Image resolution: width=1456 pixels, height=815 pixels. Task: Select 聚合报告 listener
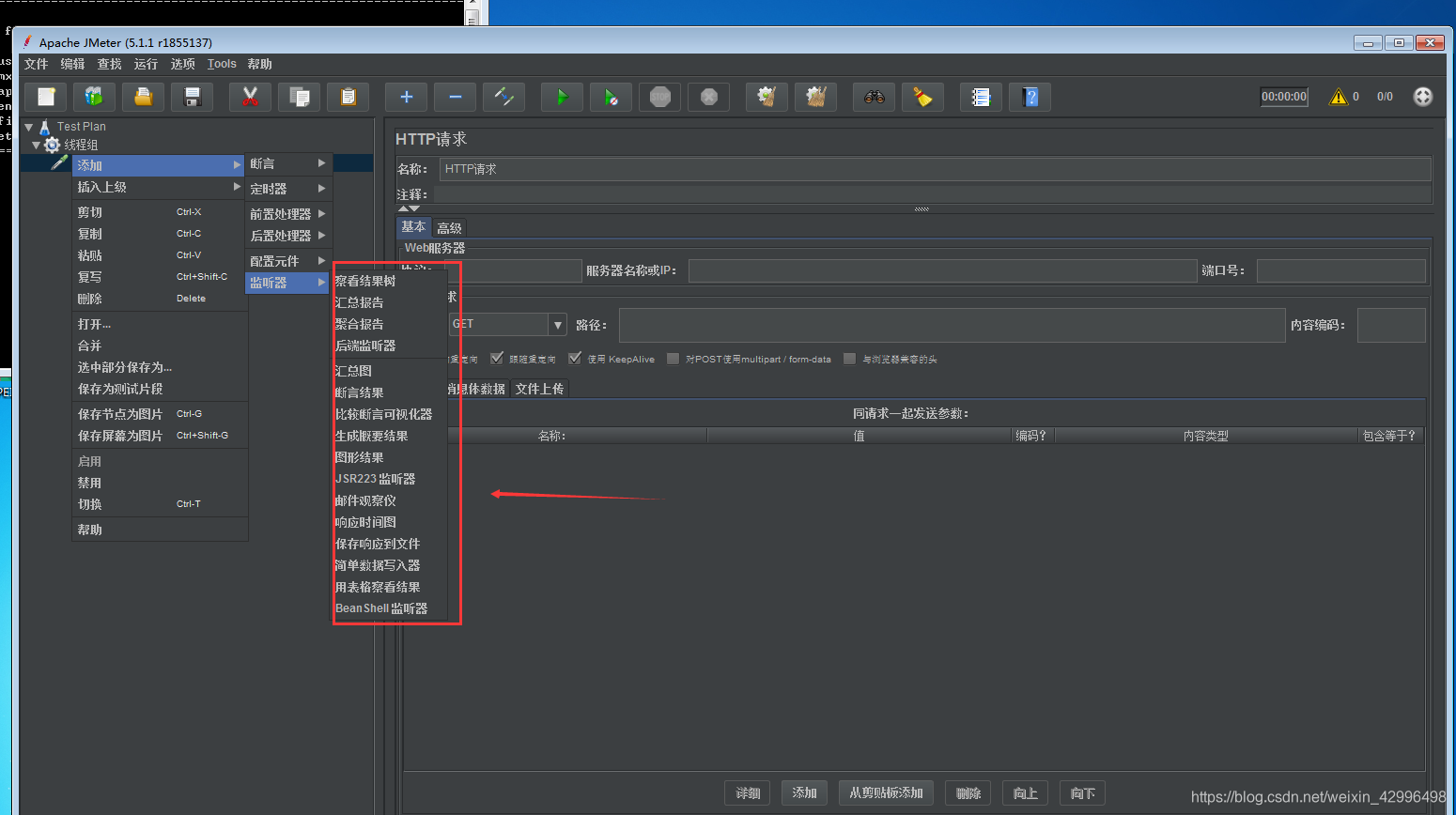click(360, 324)
